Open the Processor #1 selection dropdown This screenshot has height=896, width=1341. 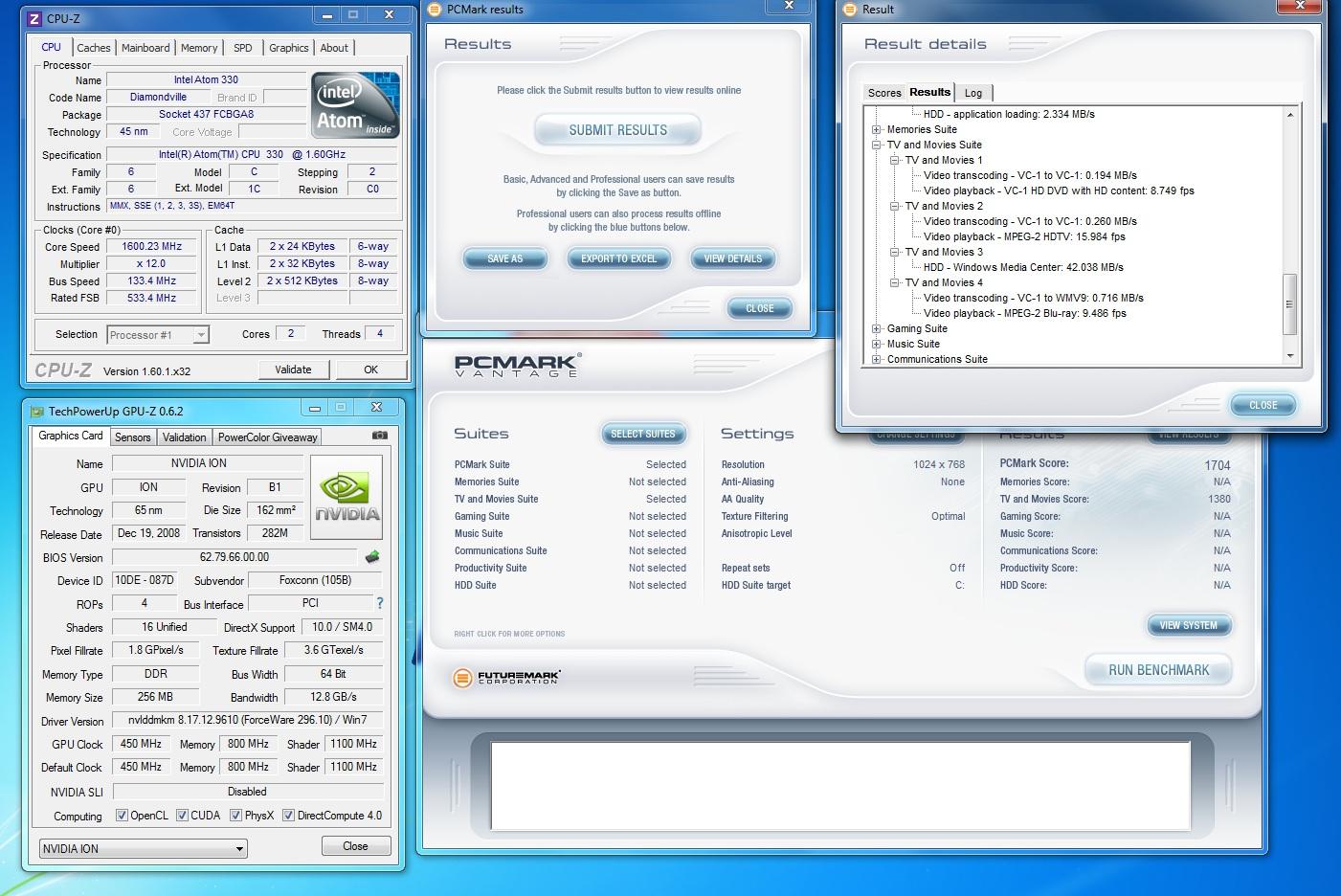click(x=201, y=335)
